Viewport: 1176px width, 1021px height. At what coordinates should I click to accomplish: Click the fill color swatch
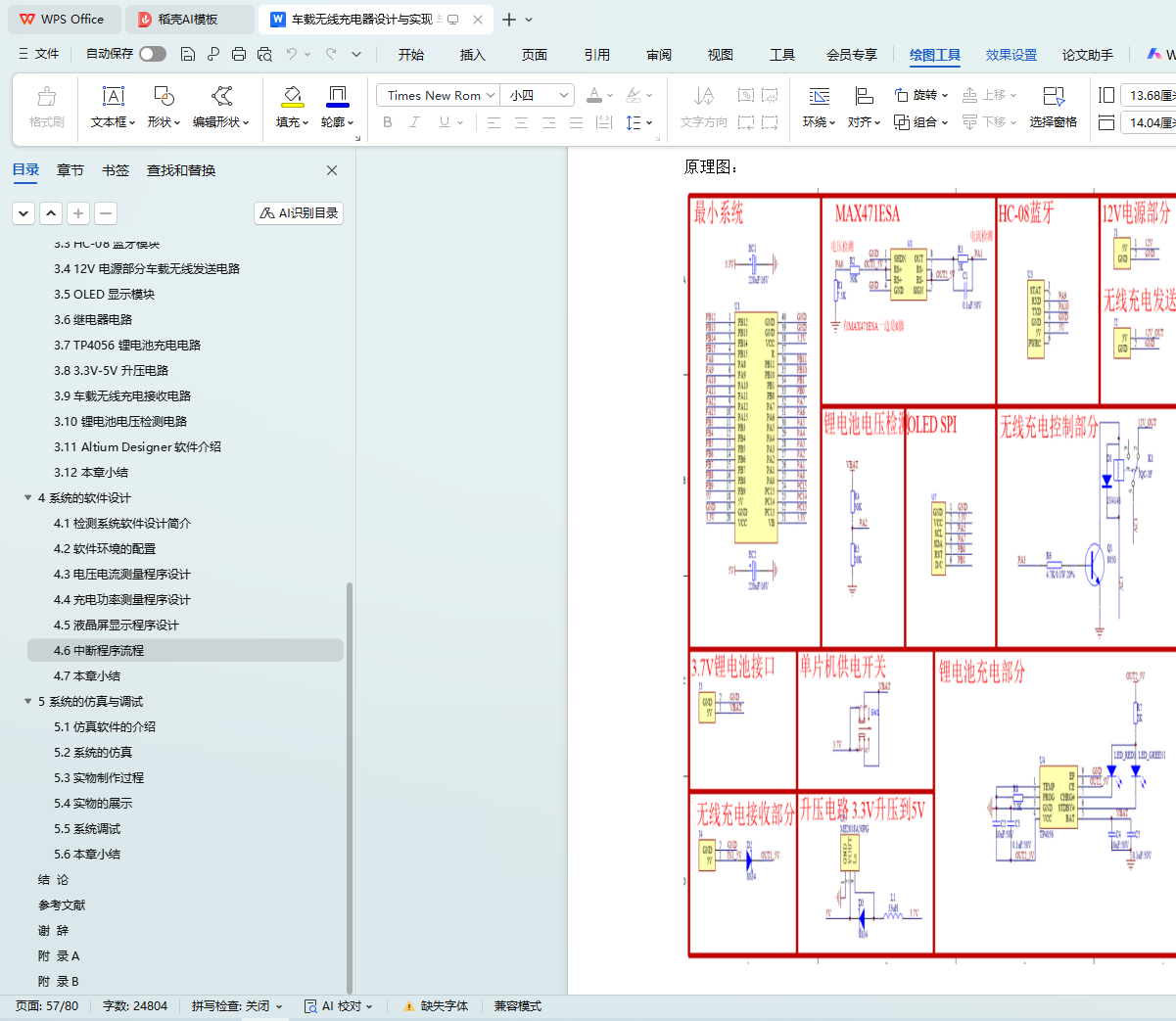tap(292, 96)
